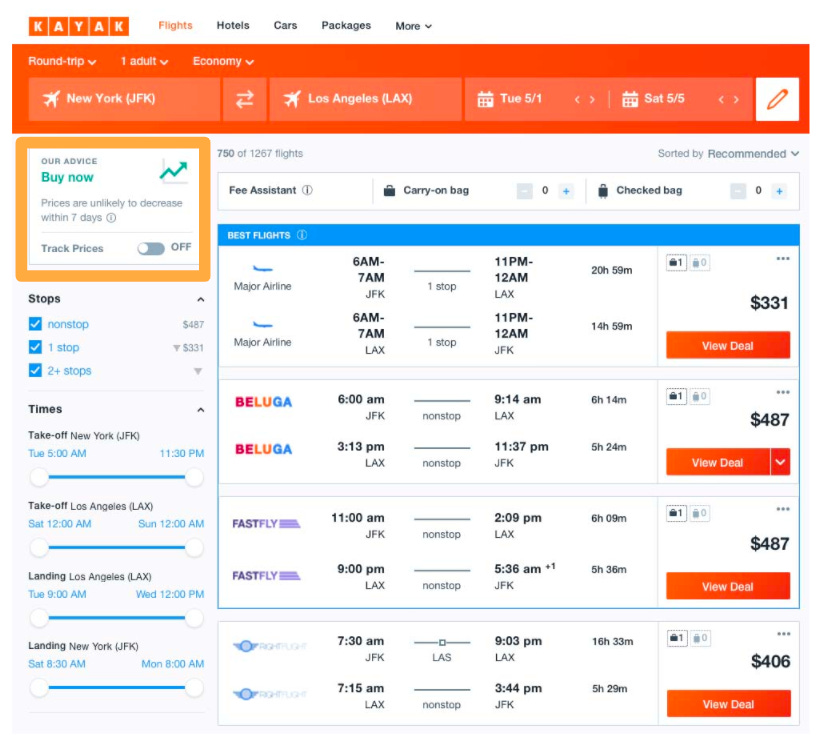Image resolution: width=822 pixels, height=740 pixels.
Task: Go to previous day for Tue 5/1
Action: coord(577,99)
